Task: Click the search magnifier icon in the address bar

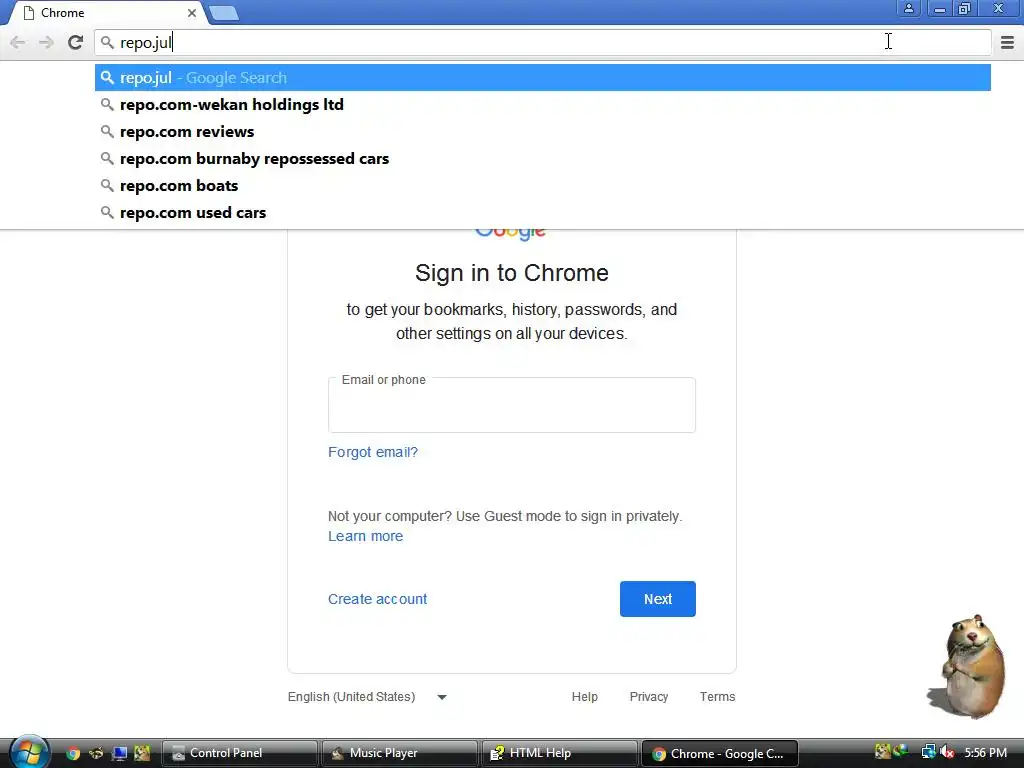Action: point(107,42)
